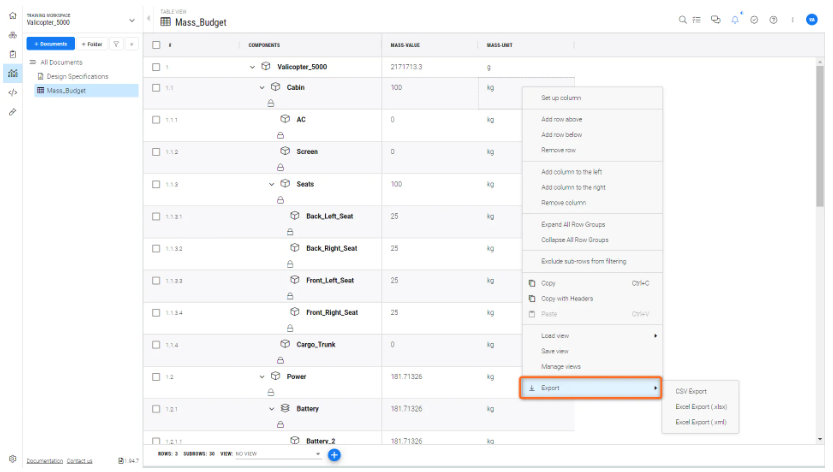The width and height of the screenshot is (833, 472).
Task: Select Add row below in context menu
Action: [x=561, y=134]
